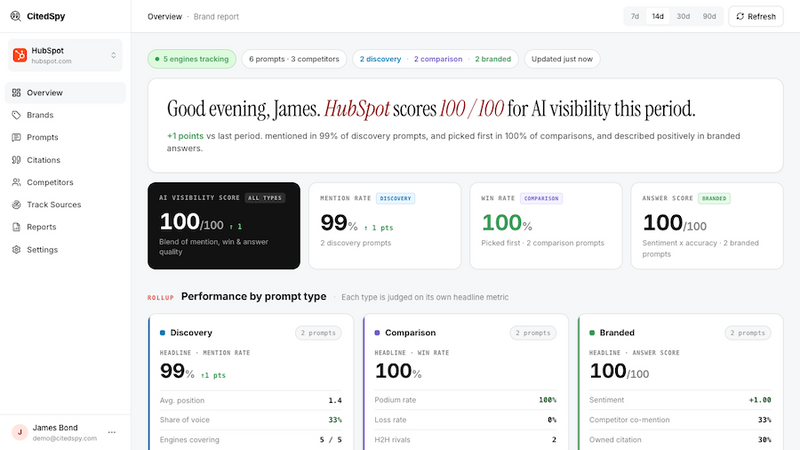Click the Loss rate row
The width and height of the screenshot is (800, 450).
(x=465, y=420)
